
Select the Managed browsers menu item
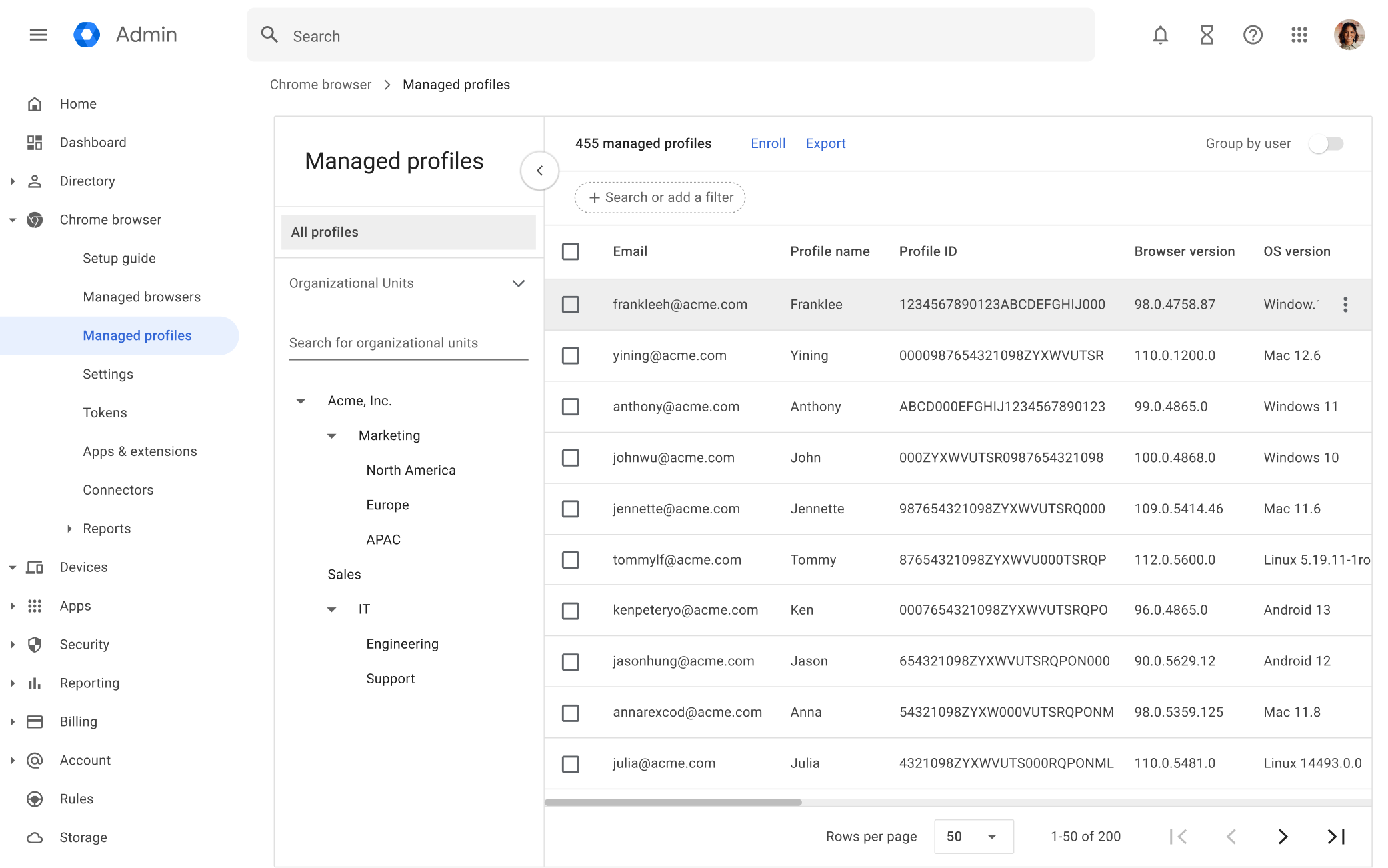141,296
